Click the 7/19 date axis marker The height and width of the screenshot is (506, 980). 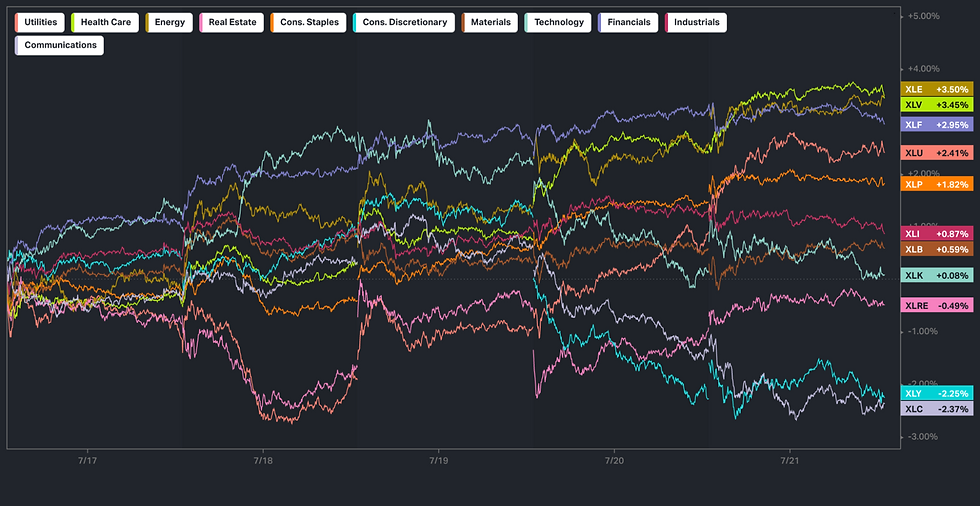[438, 460]
